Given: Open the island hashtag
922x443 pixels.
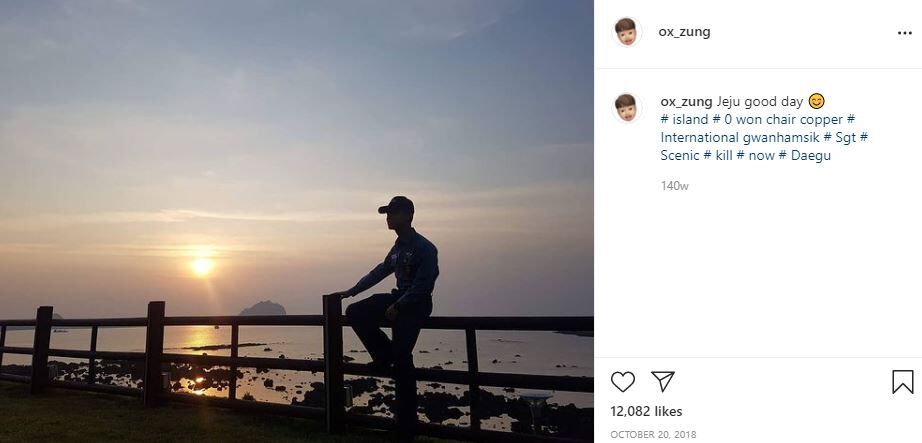Looking at the screenshot, I should click(x=684, y=120).
